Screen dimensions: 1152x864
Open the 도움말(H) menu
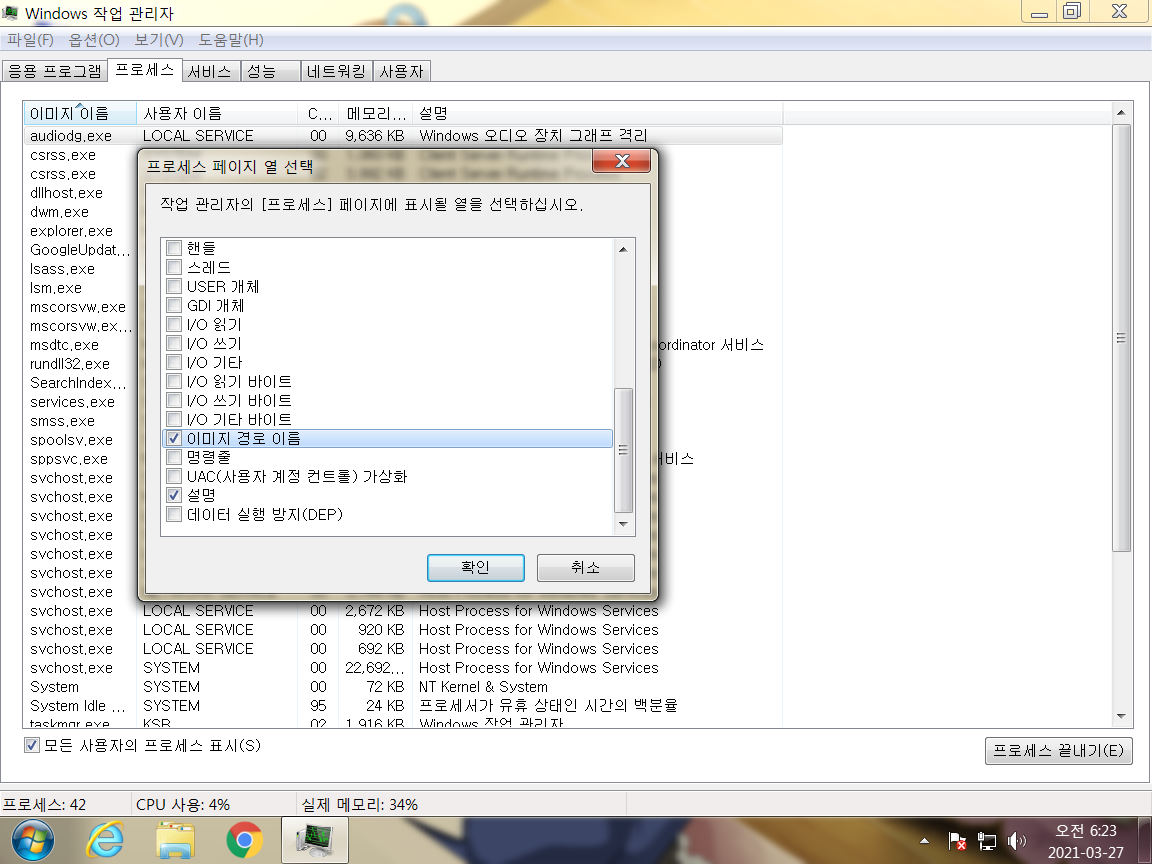[231, 40]
